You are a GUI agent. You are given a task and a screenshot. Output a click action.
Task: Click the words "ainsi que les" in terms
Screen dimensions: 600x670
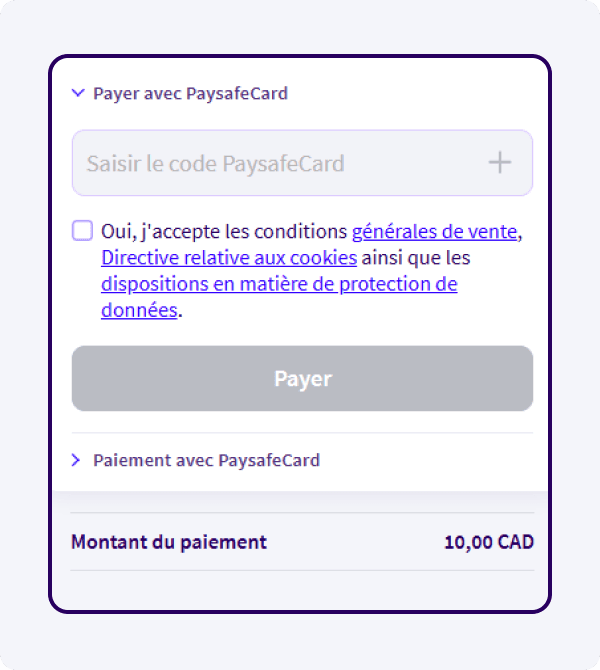[x=416, y=258]
